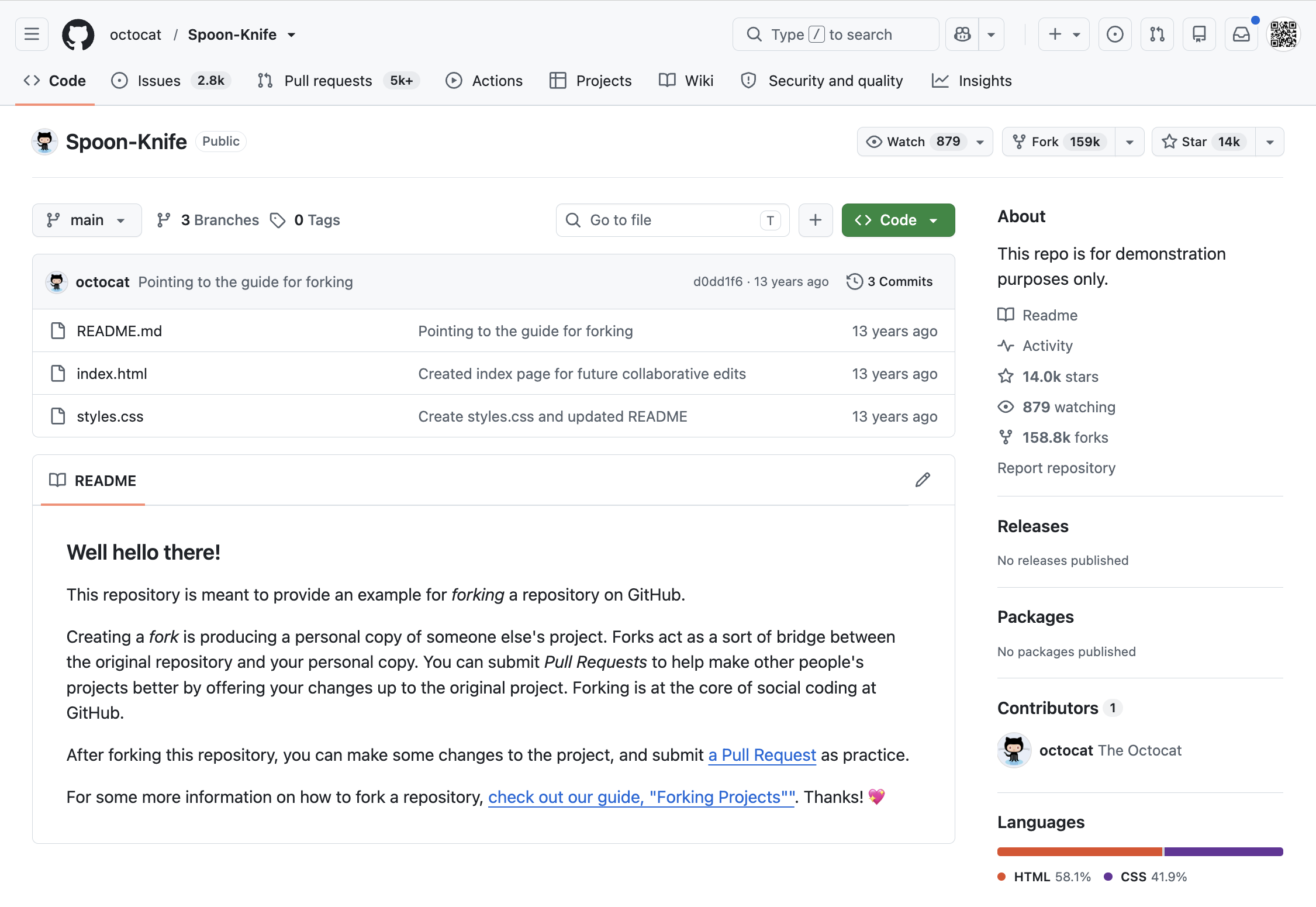
Task: Open the notifications inbox
Action: 1241,35
